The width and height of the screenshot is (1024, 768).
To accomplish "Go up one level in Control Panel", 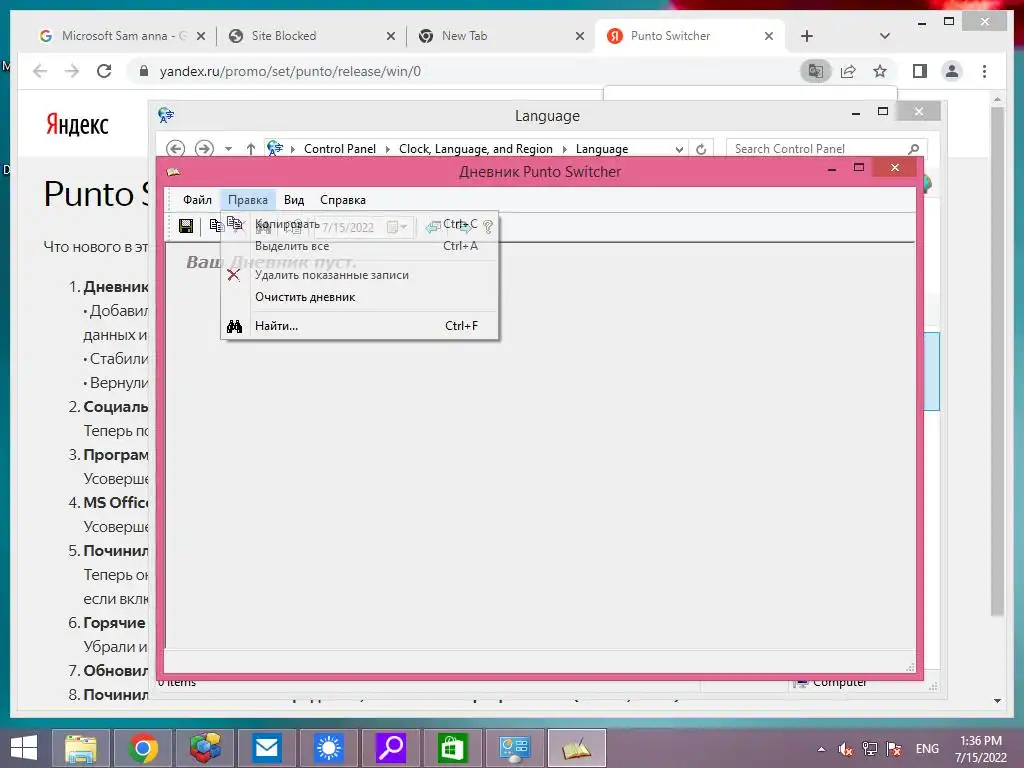I will click(x=251, y=149).
